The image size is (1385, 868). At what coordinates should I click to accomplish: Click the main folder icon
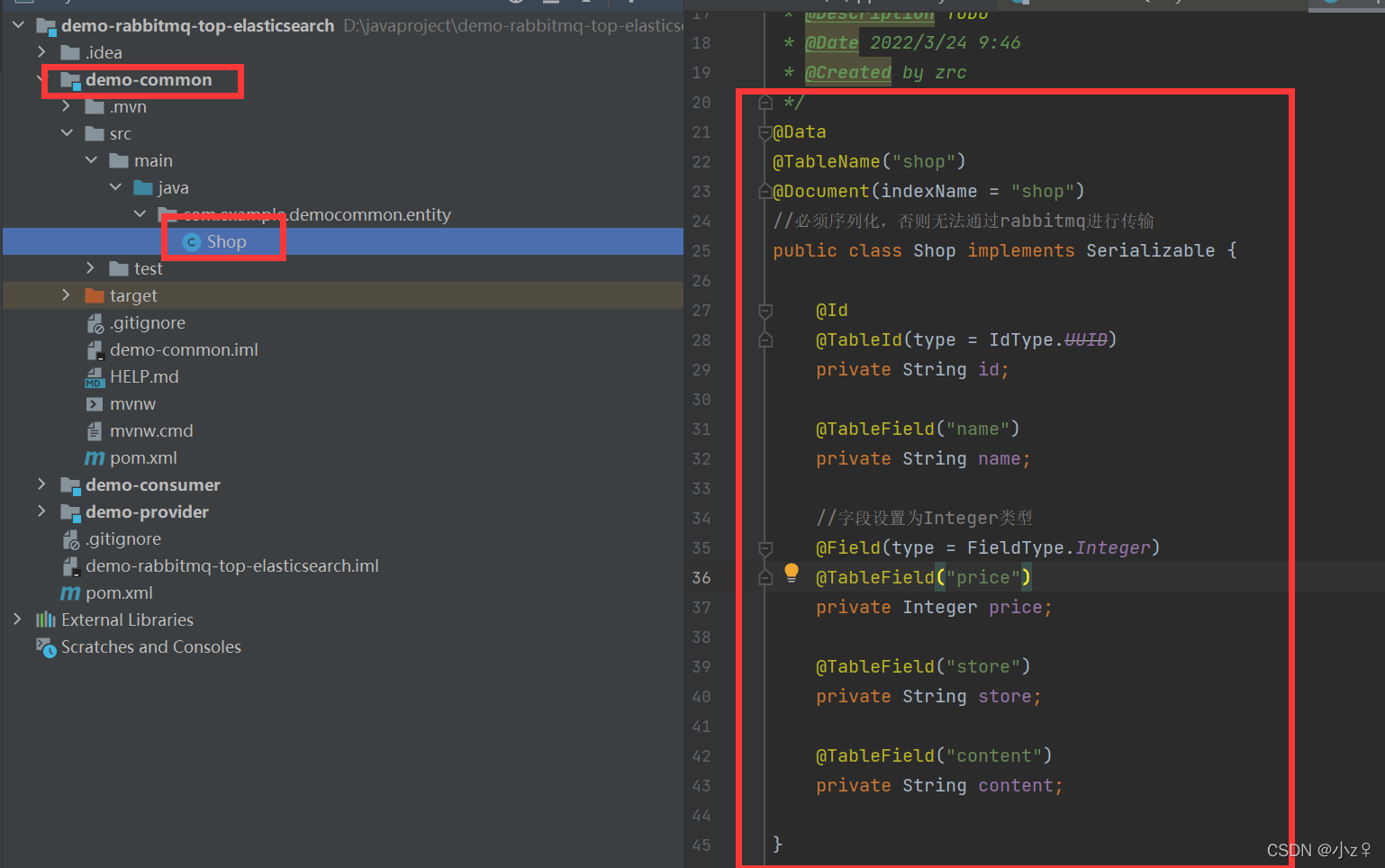(119, 160)
